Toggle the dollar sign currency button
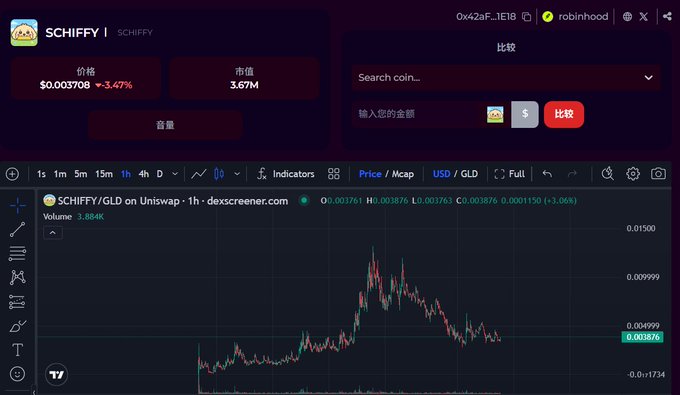The image size is (680, 395). [525, 114]
